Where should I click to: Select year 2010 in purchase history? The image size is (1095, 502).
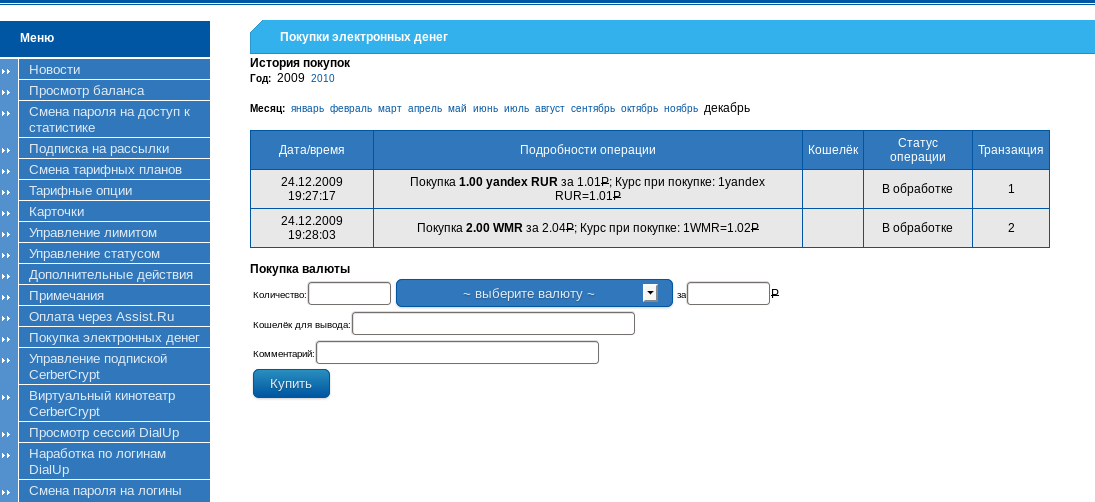[323, 78]
